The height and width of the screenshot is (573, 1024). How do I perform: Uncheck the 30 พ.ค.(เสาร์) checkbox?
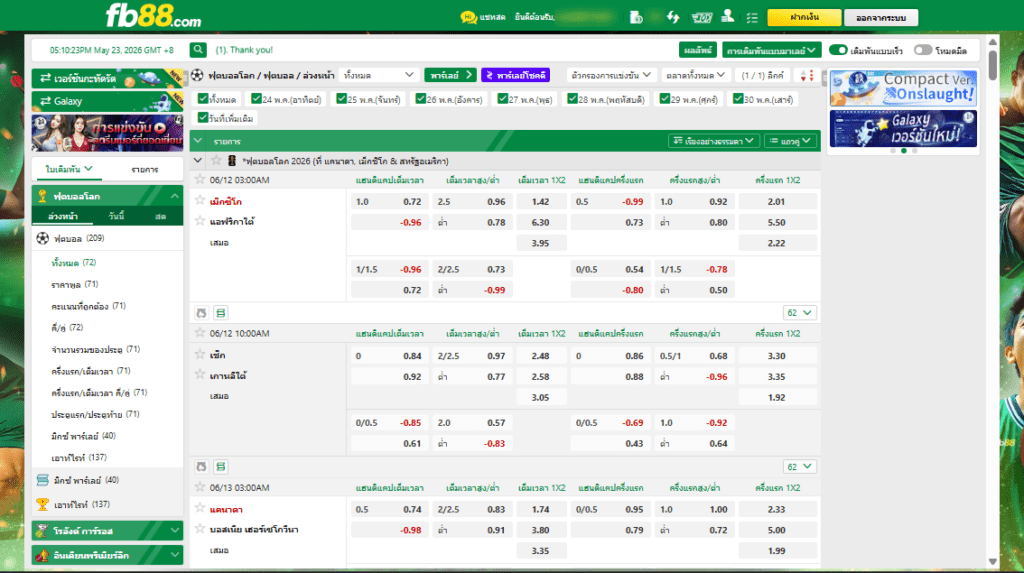(x=737, y=99)
